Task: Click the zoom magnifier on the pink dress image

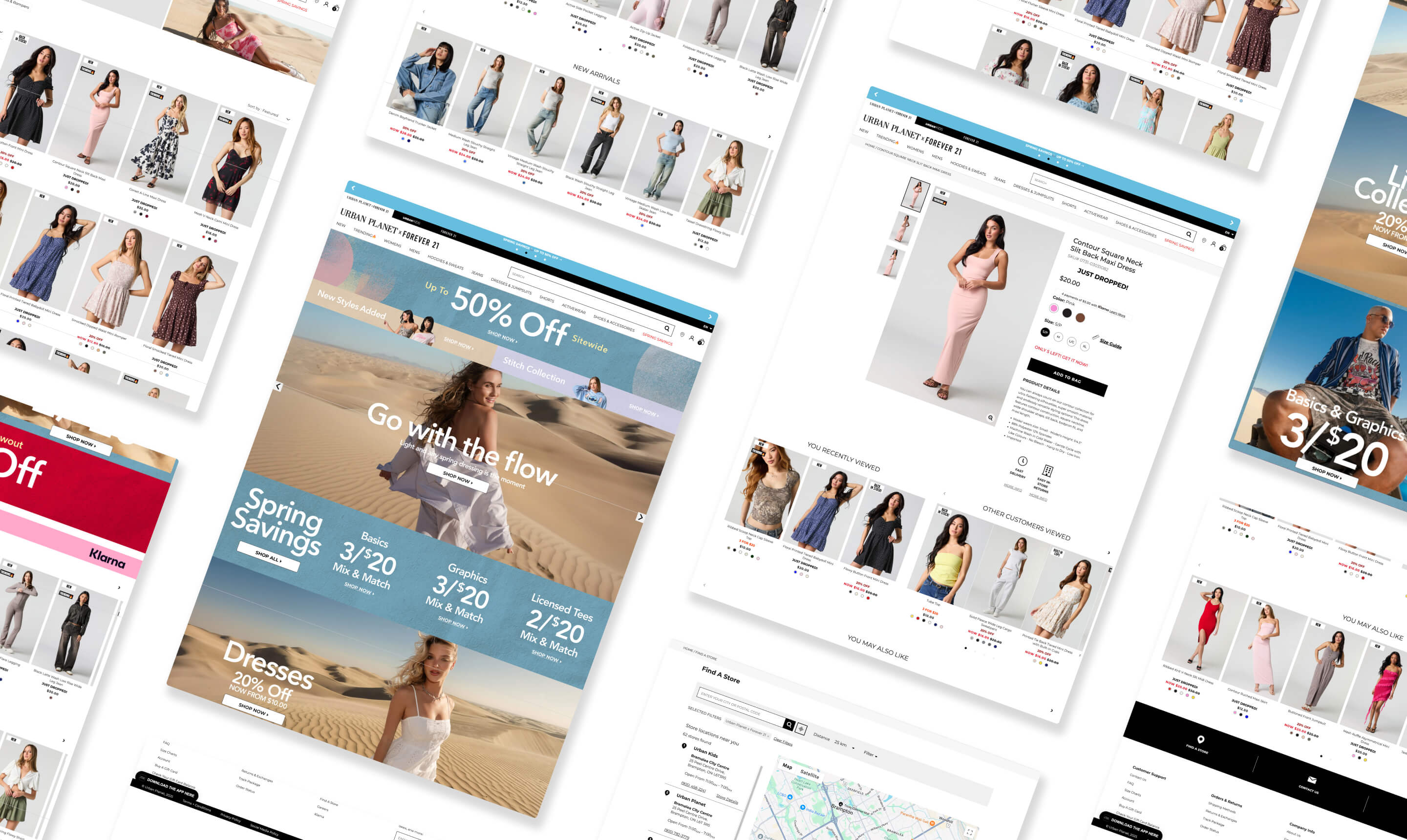Action: click(x=990, y=417)
